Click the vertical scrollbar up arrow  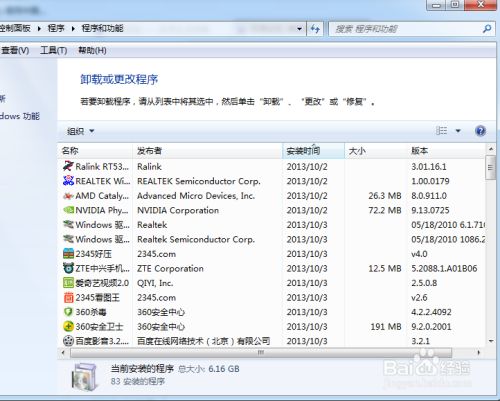491,149
